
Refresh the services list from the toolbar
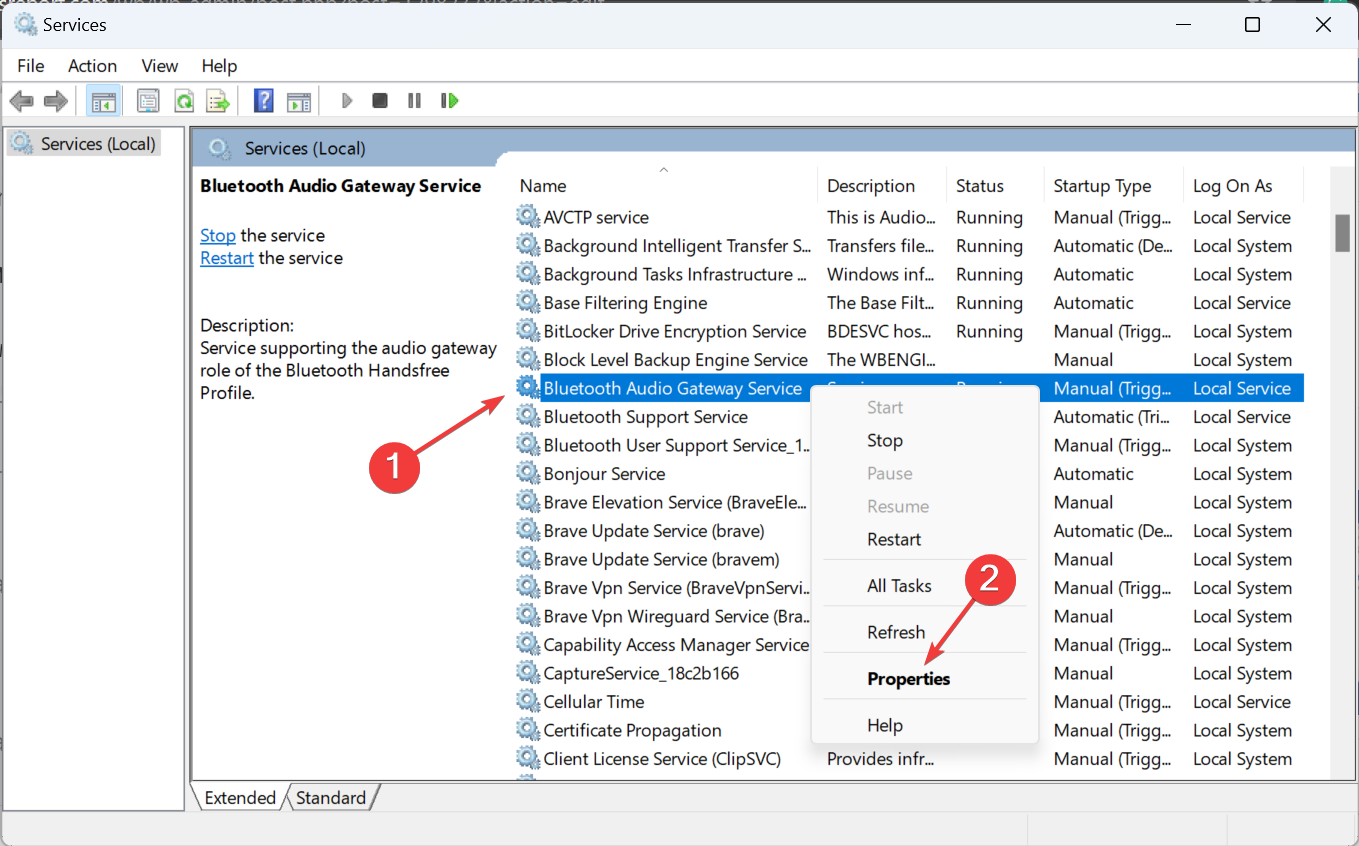click(184, 100)
